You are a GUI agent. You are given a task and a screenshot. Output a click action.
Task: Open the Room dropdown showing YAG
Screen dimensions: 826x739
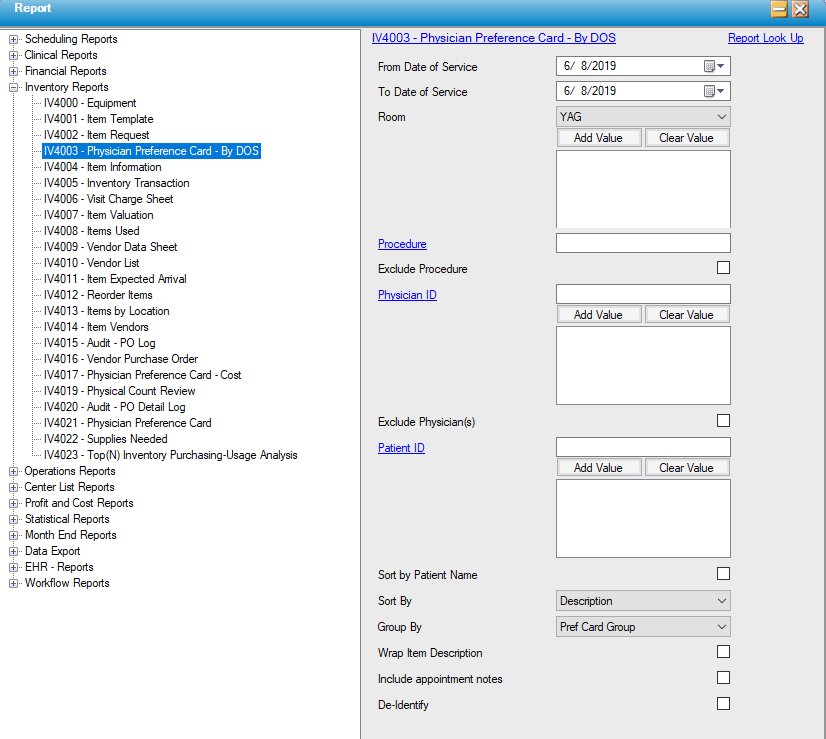point(642,117)
